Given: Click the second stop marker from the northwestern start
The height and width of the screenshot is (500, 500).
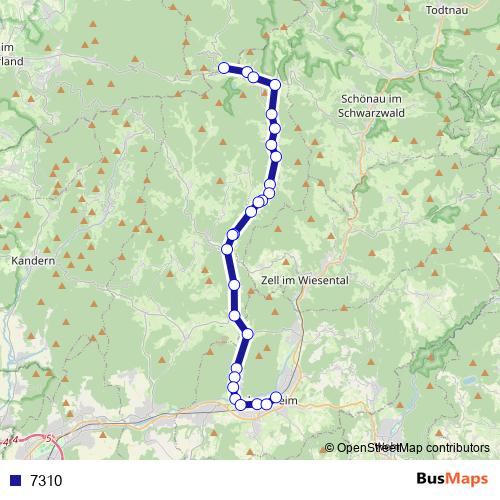Looking at the screenshot, I should pos(247,72).
